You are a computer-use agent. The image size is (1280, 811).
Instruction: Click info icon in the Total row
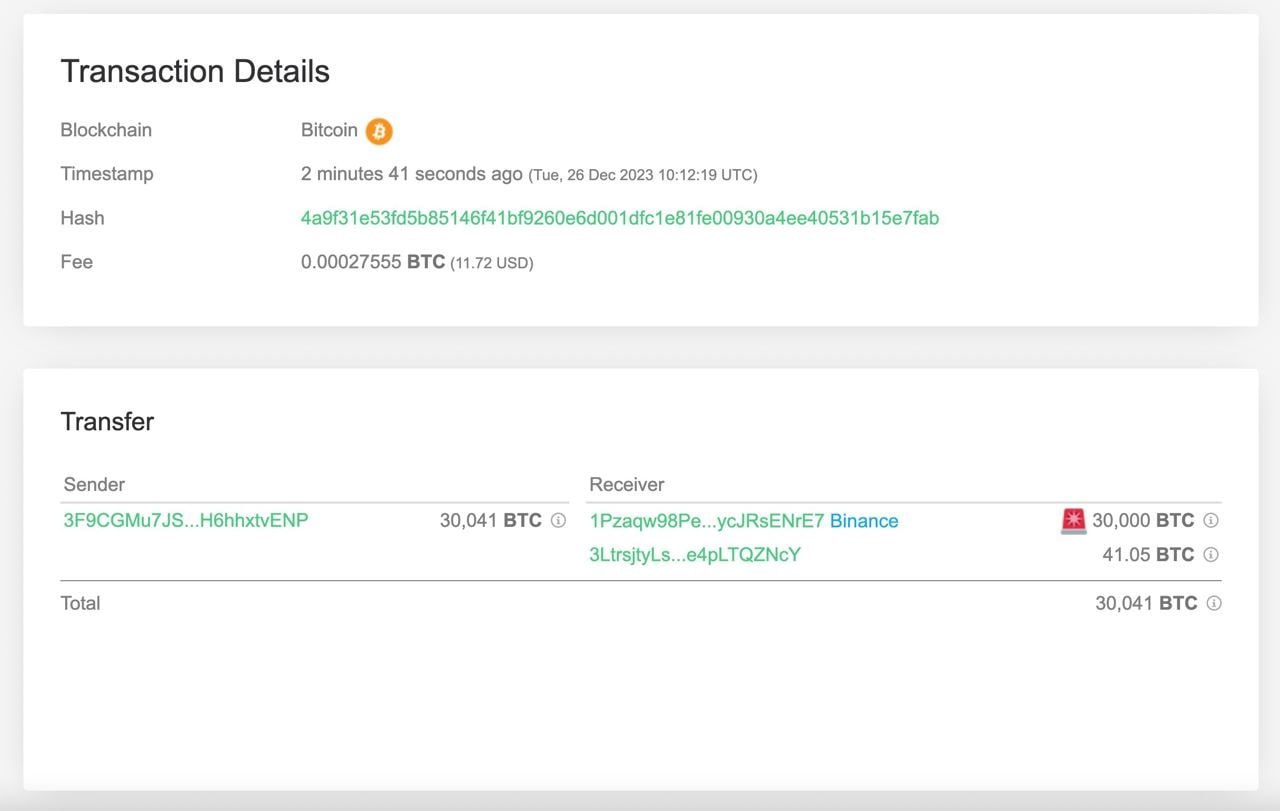point(1214,604)
